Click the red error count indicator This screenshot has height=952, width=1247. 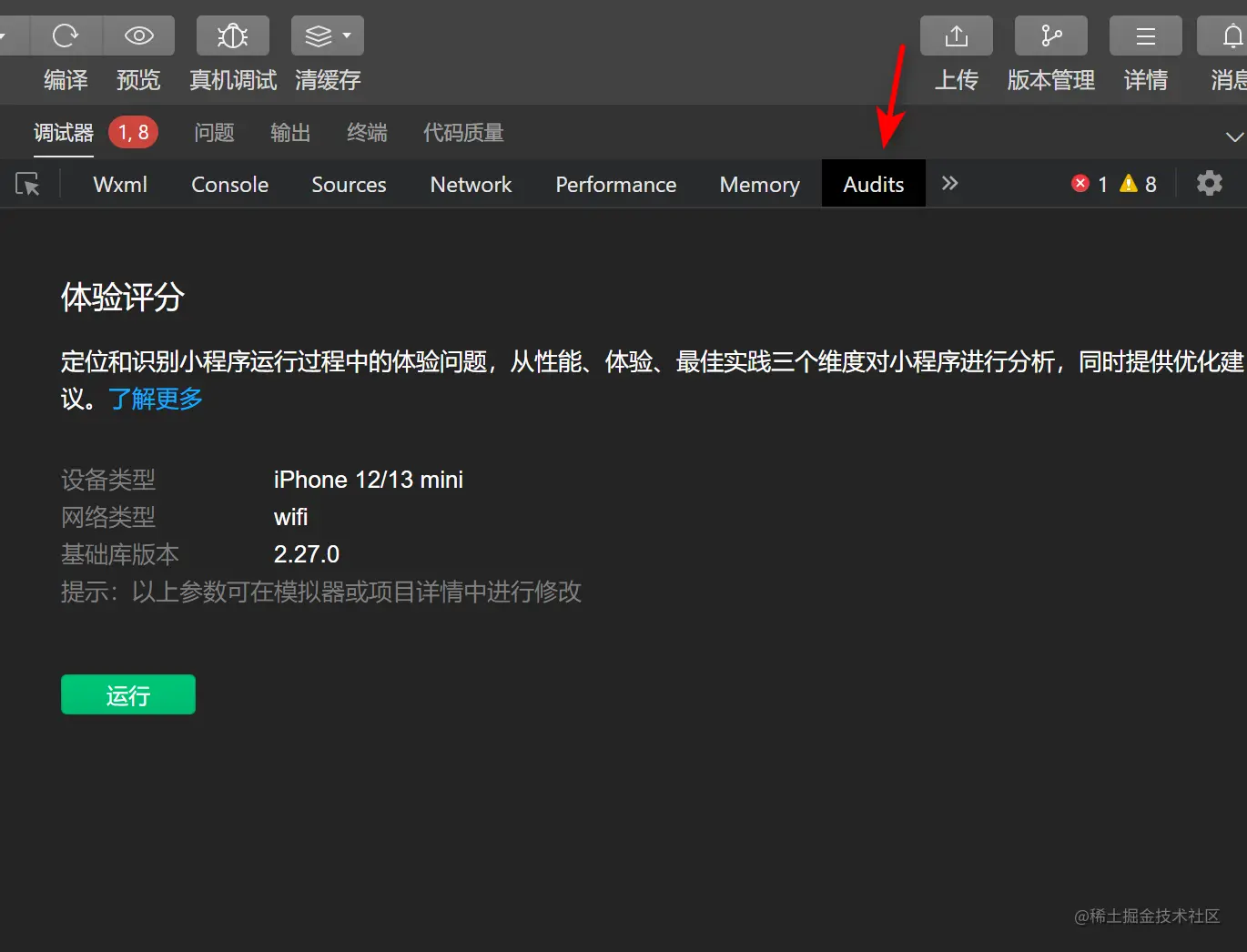point(1090,184)
